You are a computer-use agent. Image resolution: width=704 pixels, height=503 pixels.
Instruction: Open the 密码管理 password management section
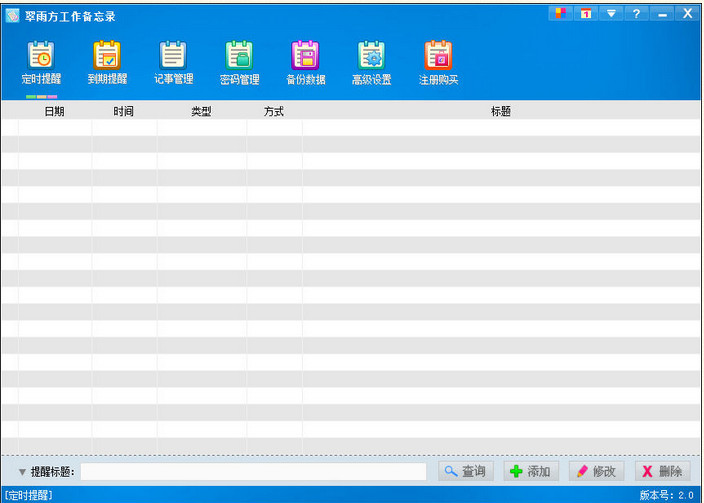coord(239,63)
